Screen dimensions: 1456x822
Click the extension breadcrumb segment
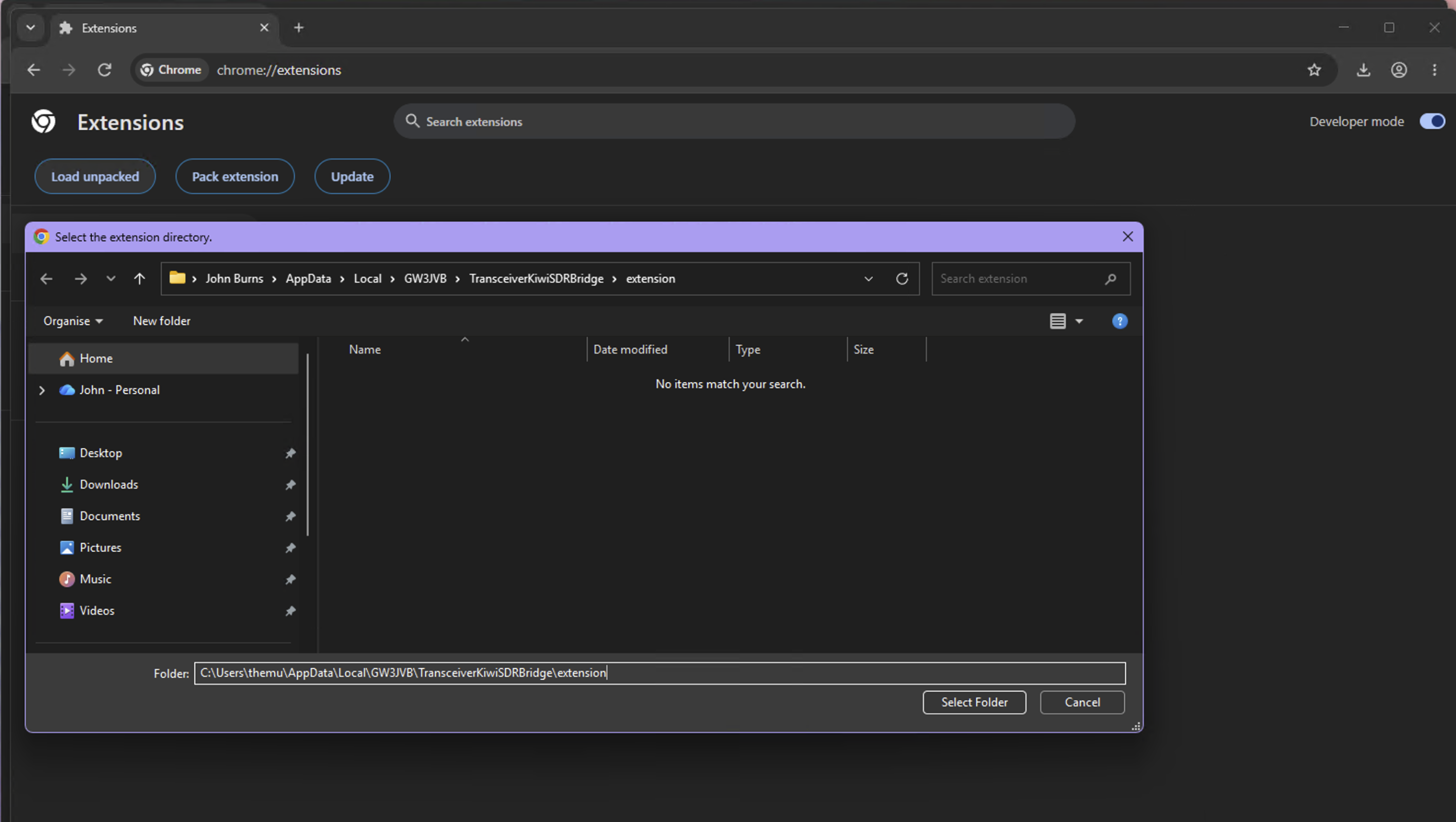[651, 279]
